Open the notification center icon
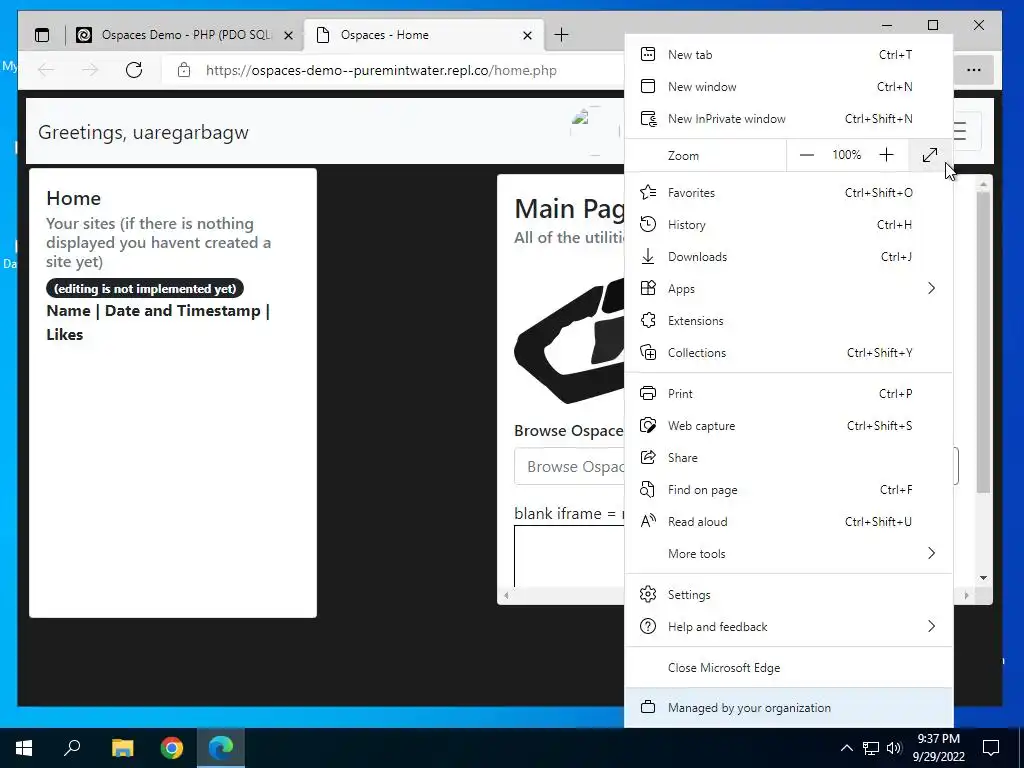This screenshot has height=768, width=1024. tap(991, 748)
